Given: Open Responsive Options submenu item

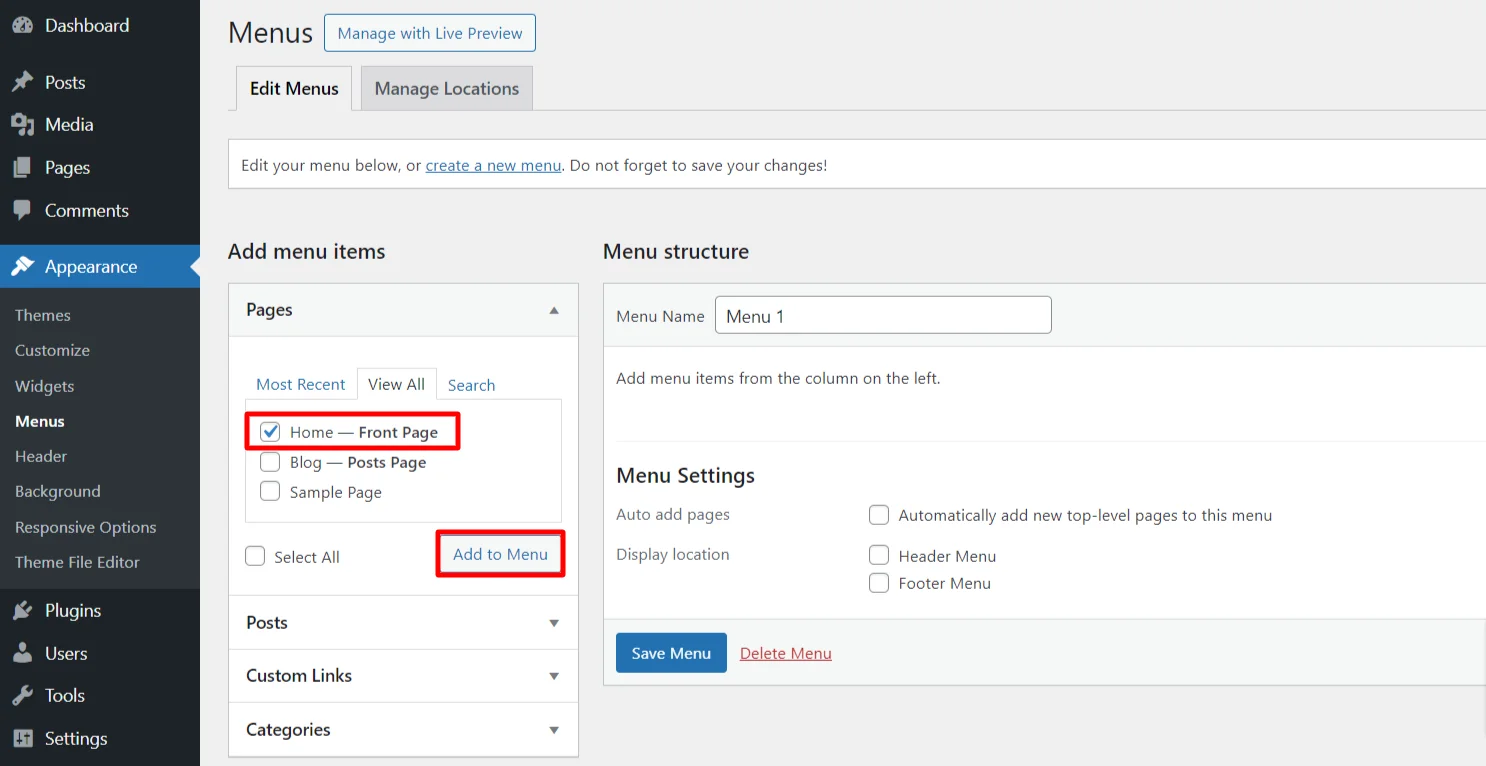Looking at the screenshot, I should click(86, 527).
